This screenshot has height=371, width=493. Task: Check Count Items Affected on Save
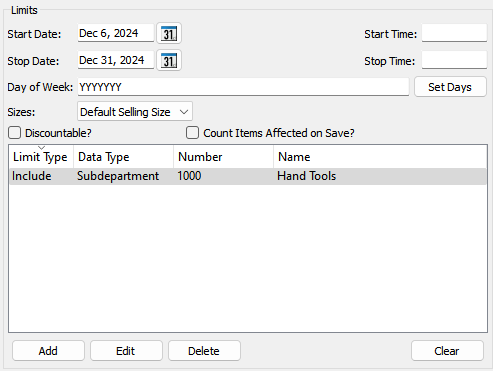192,133
